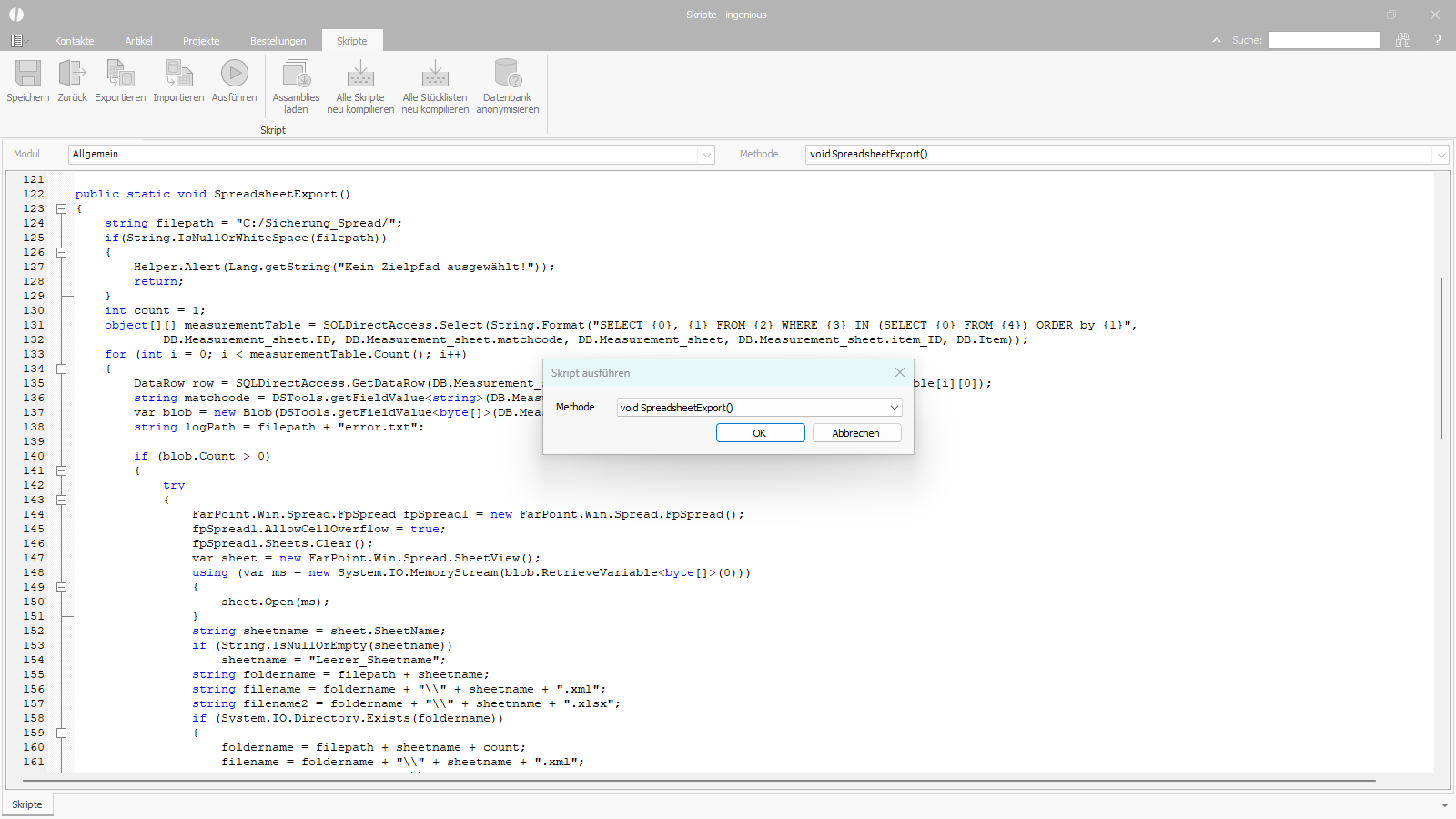The width and height of the screenshot is (1456, 819).
Task: Collapse the try block fold at line 143
Action: pyautogui.click(x=62, y=500)
